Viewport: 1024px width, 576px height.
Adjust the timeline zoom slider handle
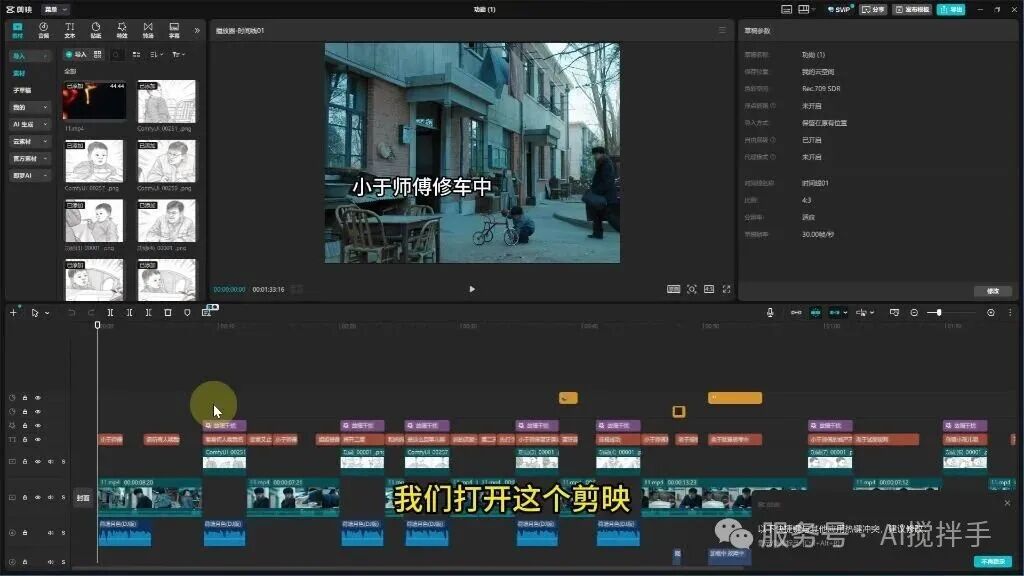[x=938, y=313]
